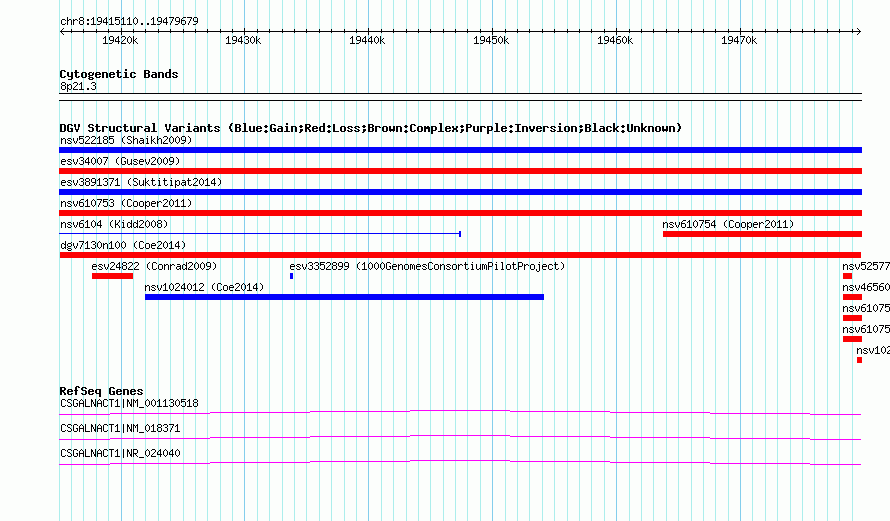Click the nsv1024012 (Coe2014) label
Screen dimensions: 890x521
pos(204,287)
